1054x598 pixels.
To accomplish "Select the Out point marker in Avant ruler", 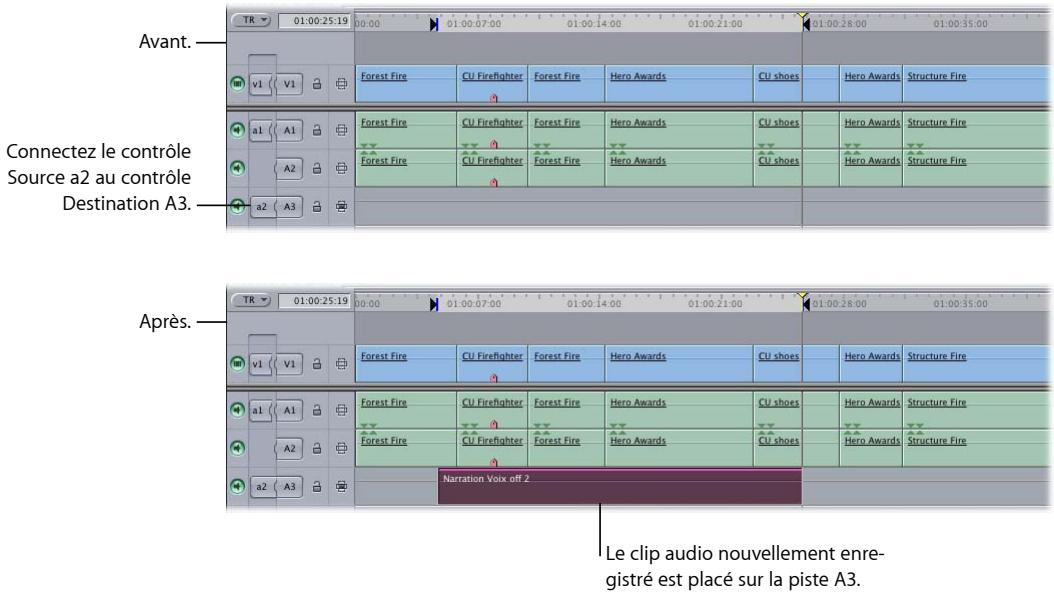I will [806, 24].
